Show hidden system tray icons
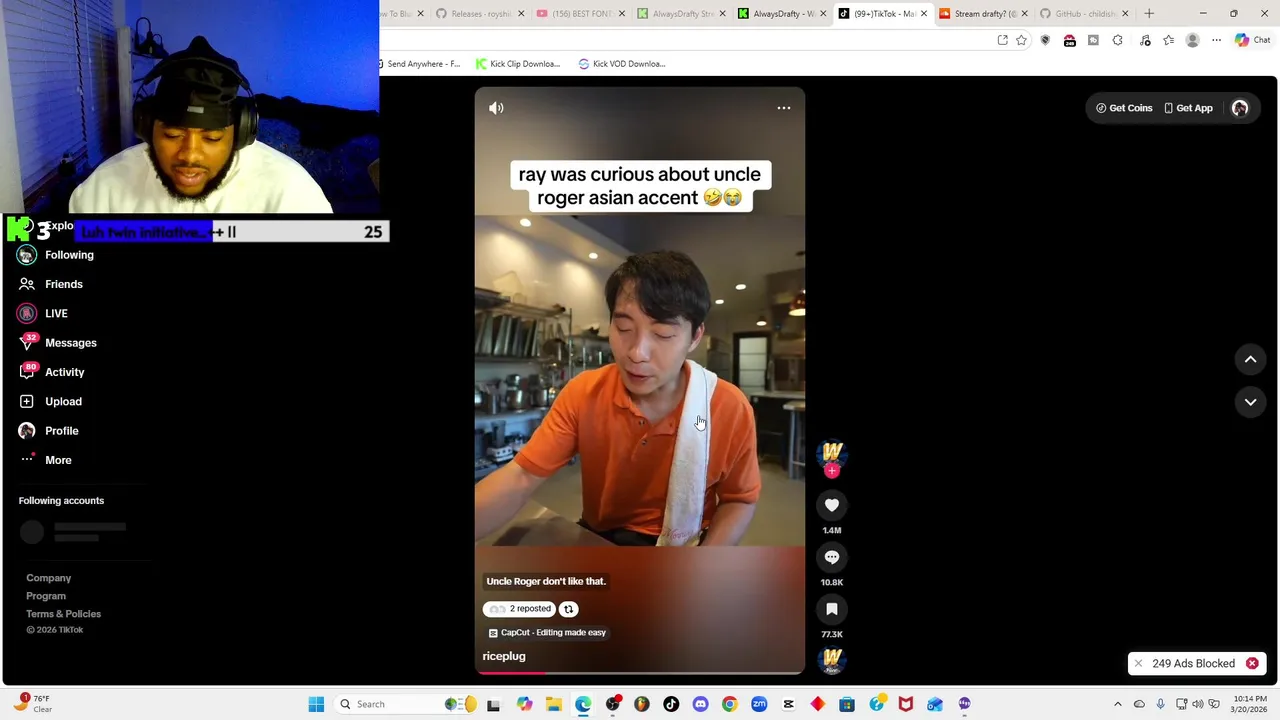The image size is (1280, 720). [x=1118, y=704]
